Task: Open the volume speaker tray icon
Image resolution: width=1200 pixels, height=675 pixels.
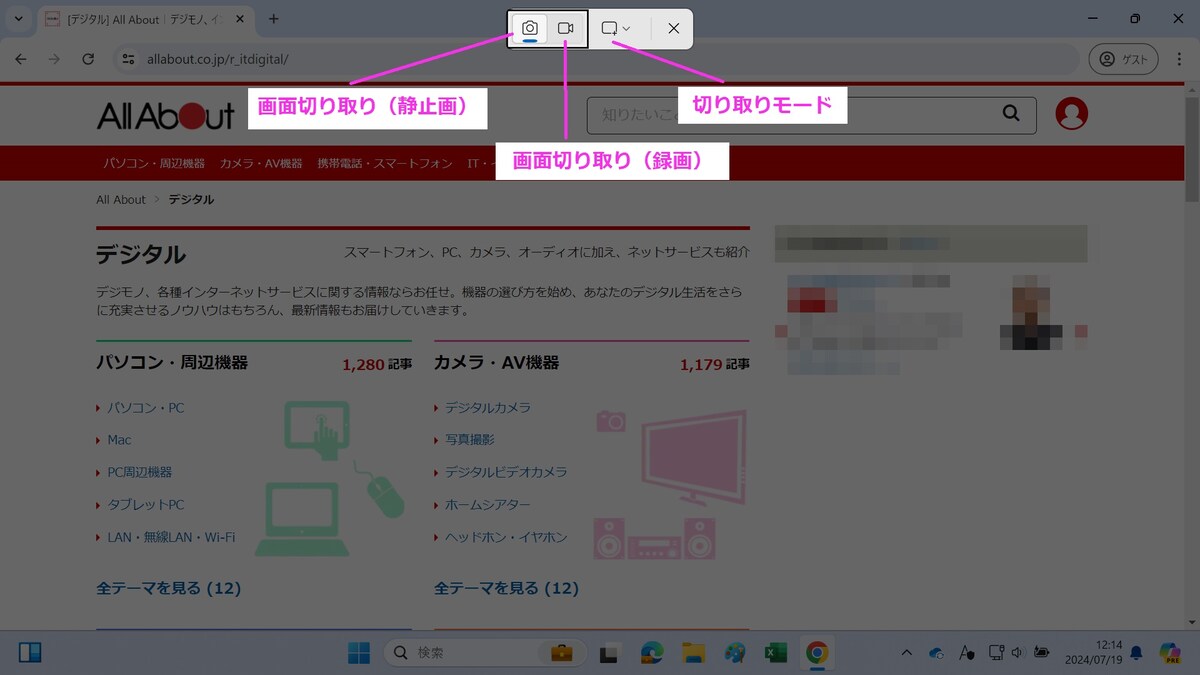Action: [1017, 653]
